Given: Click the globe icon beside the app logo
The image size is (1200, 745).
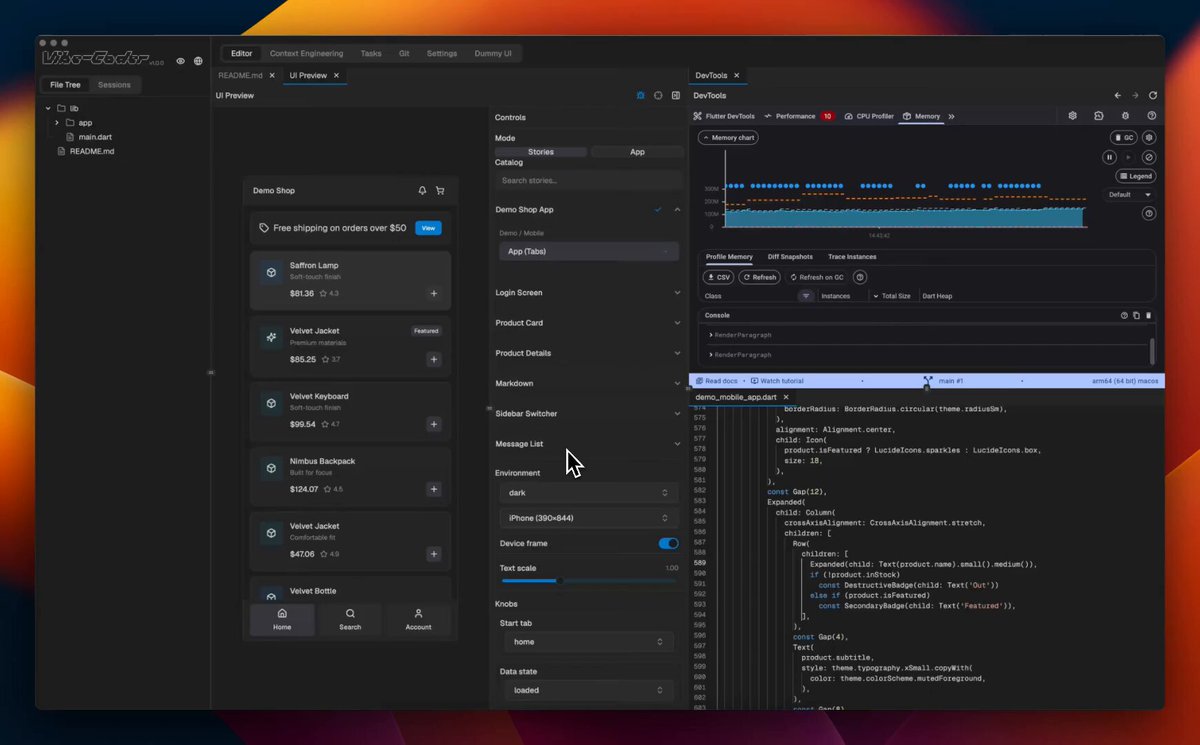Looking at the screenshot, I should [x=198, y=61].
